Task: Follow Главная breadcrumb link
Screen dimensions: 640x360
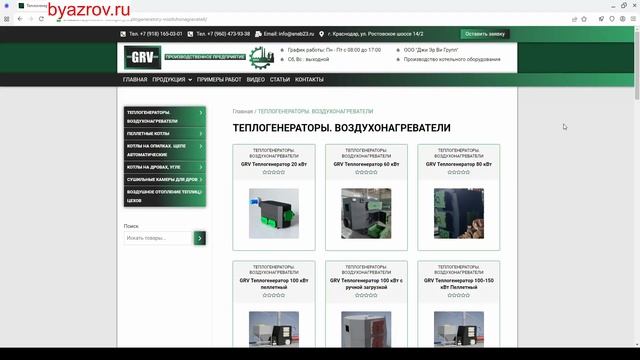Action: tap(242, 111)
